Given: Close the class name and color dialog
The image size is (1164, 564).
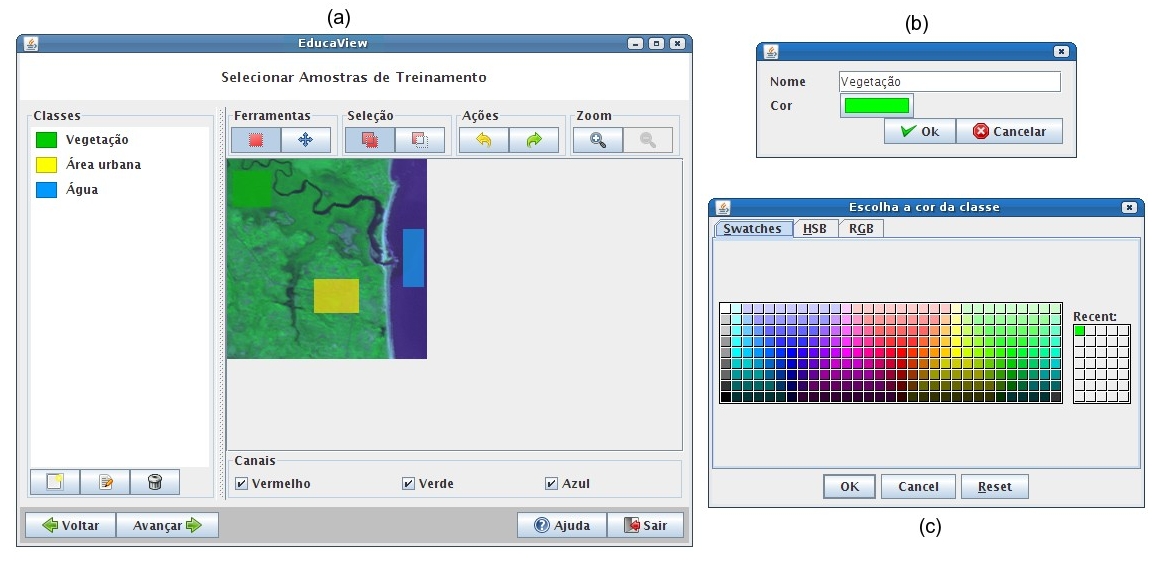Looking at the screenshot, I should coord(1062,52).
